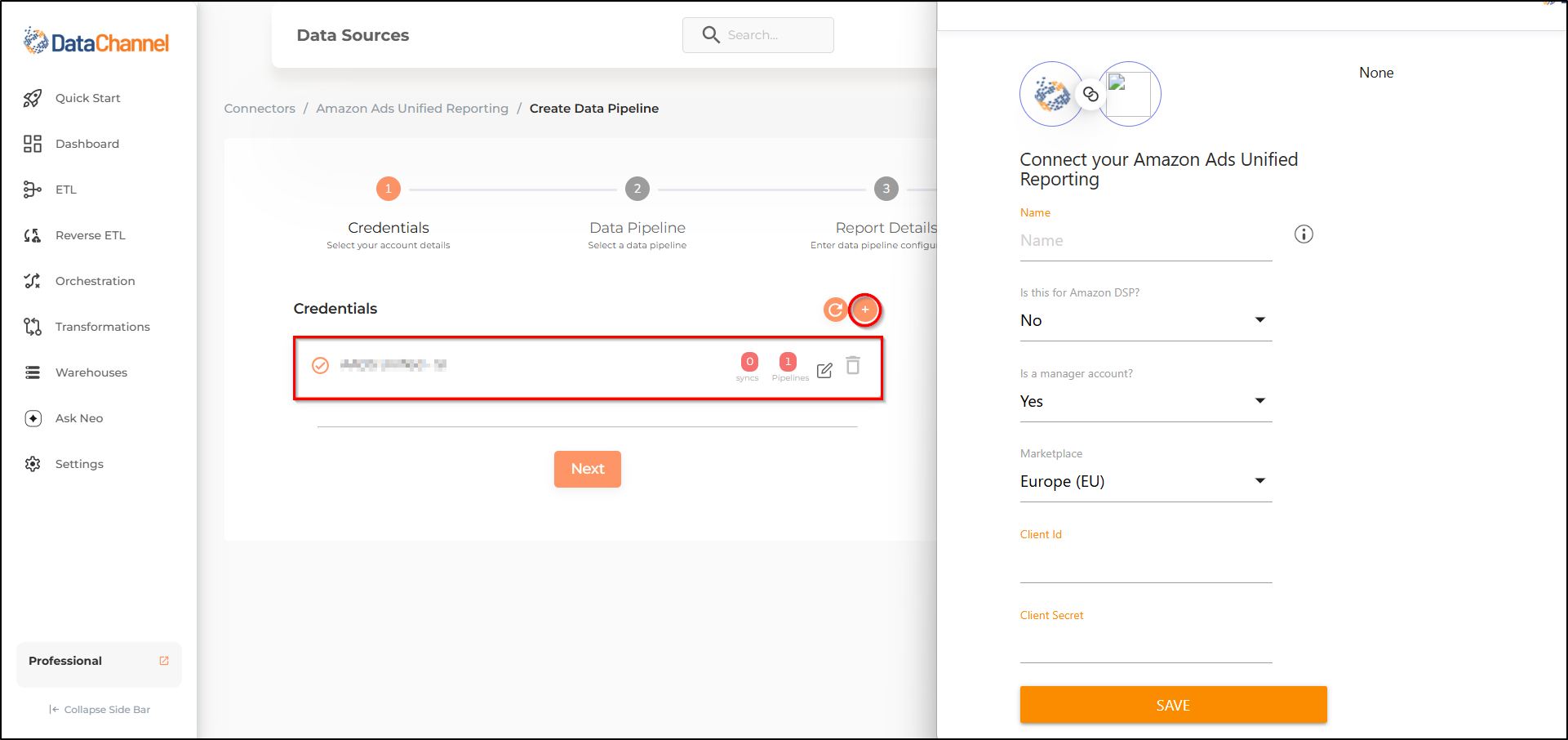Open the Warehouses stack icon

[33, 372]
